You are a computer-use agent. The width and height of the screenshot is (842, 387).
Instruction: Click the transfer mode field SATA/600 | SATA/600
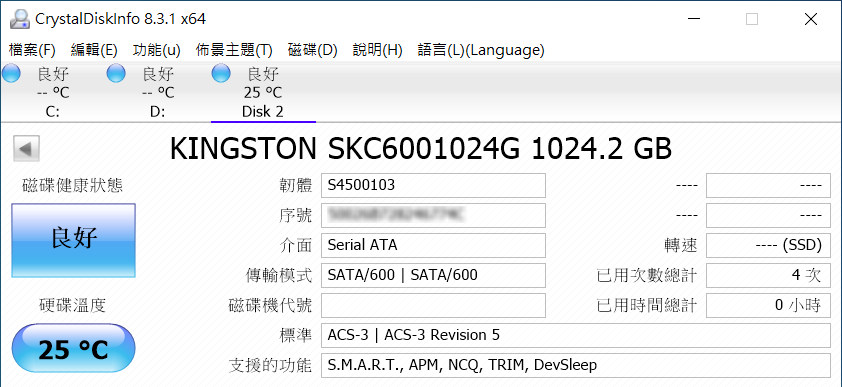click(433, 275)
